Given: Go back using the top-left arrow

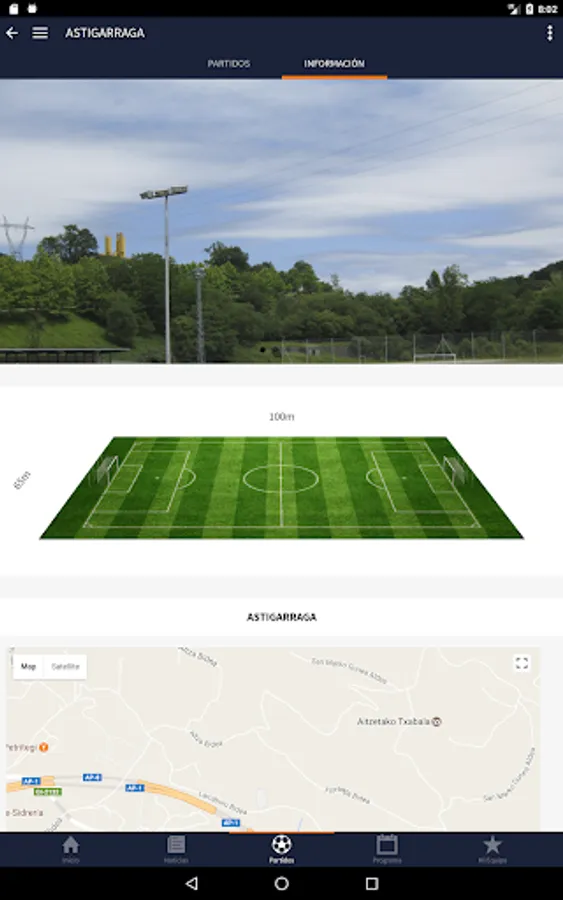Looking at the screenshot, I should point(12,33).
